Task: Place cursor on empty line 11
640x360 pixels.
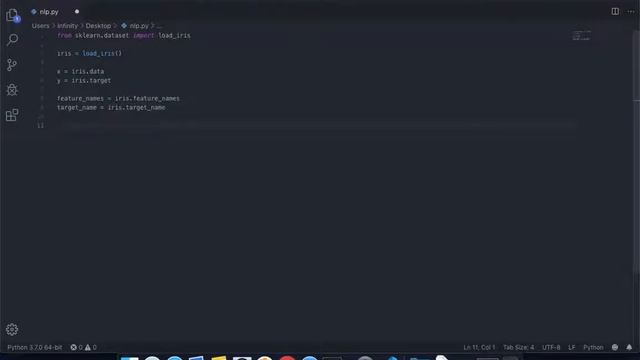Action: 316,125
